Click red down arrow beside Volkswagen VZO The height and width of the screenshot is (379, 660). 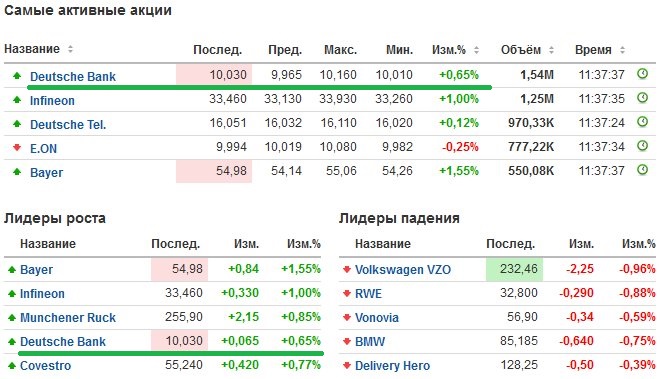click(347, 269)
